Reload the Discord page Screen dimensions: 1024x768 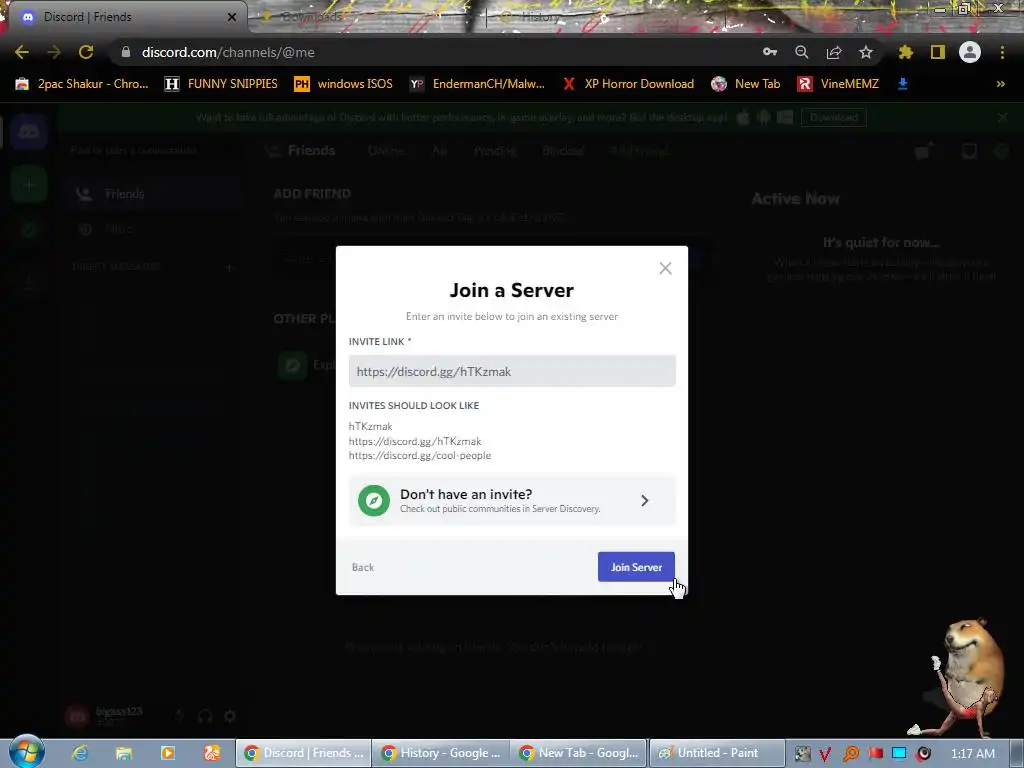pyautogui.click(x=86, y=52)
